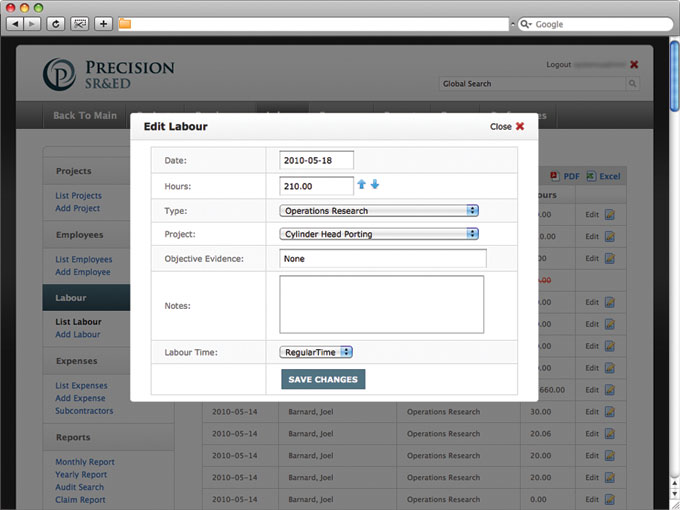This screenshot has width=680, height=510.
Task: Open the Subcontractors link
Action: point(84,411)
